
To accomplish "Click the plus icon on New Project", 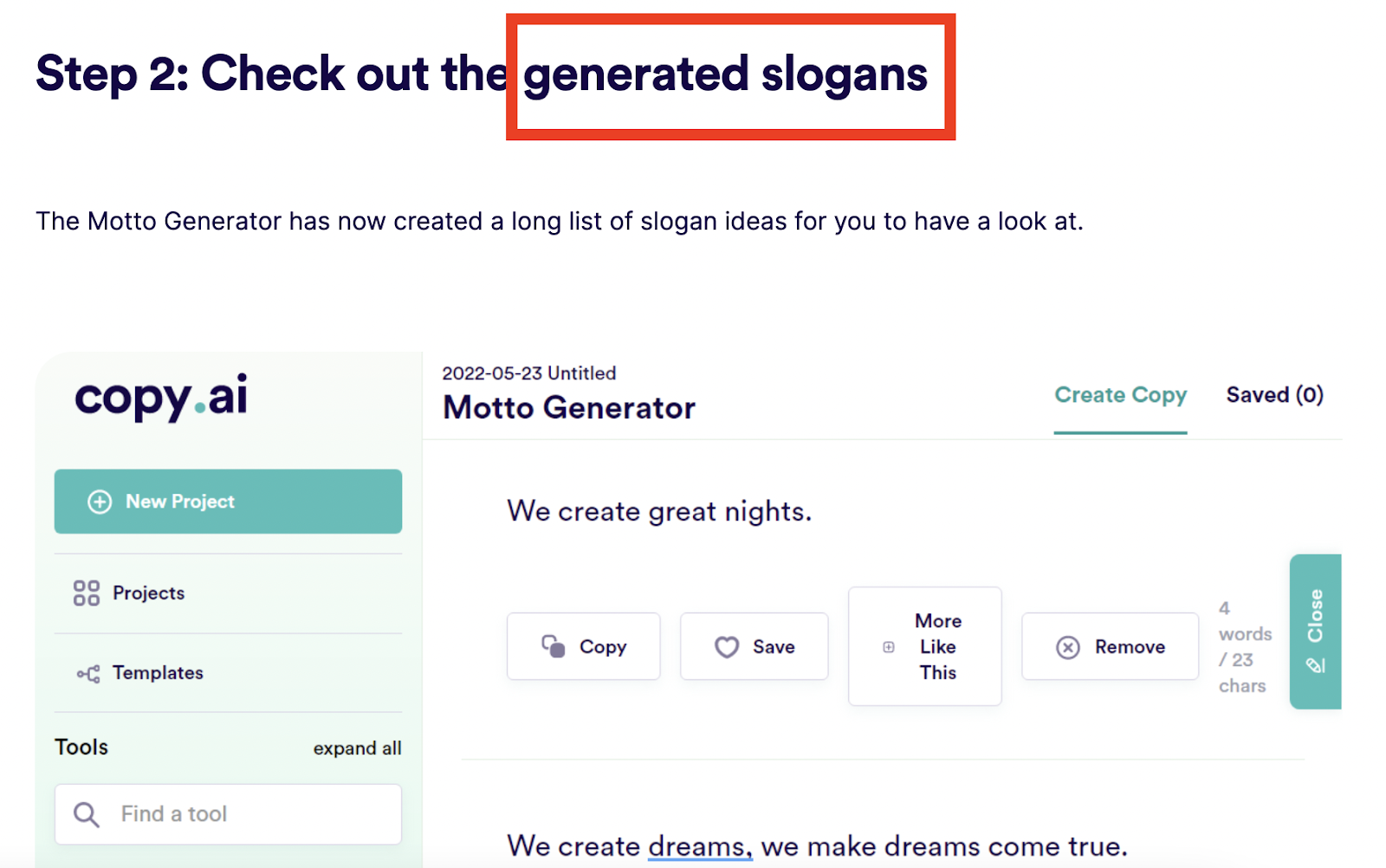I will (100, 502).
